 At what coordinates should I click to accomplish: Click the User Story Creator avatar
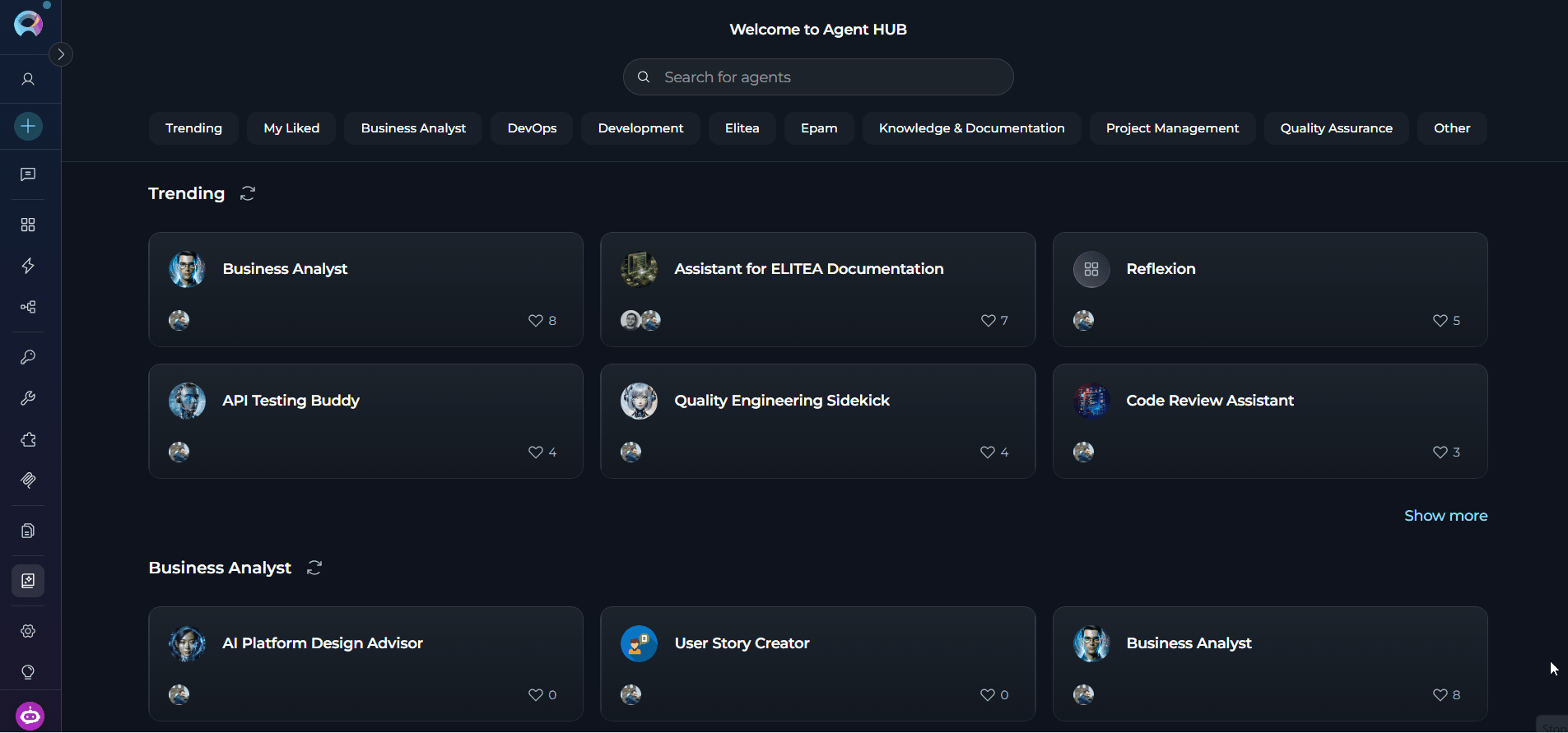[639, 643]
